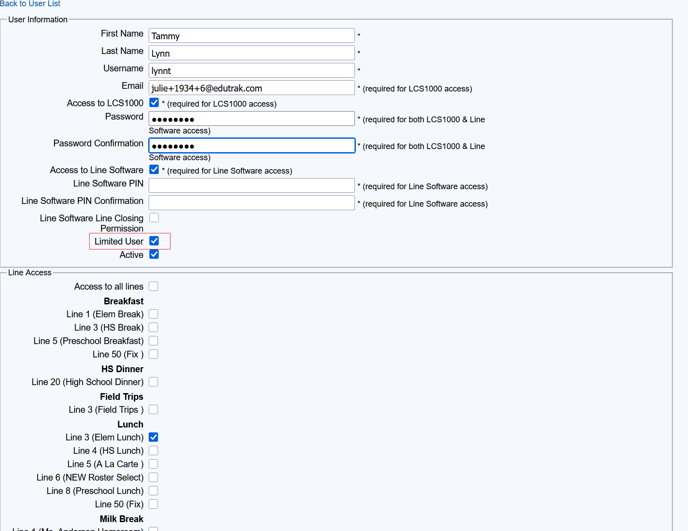Click the Line Software PIN Confirmation field
688x531 pixels.
[251, 203]
